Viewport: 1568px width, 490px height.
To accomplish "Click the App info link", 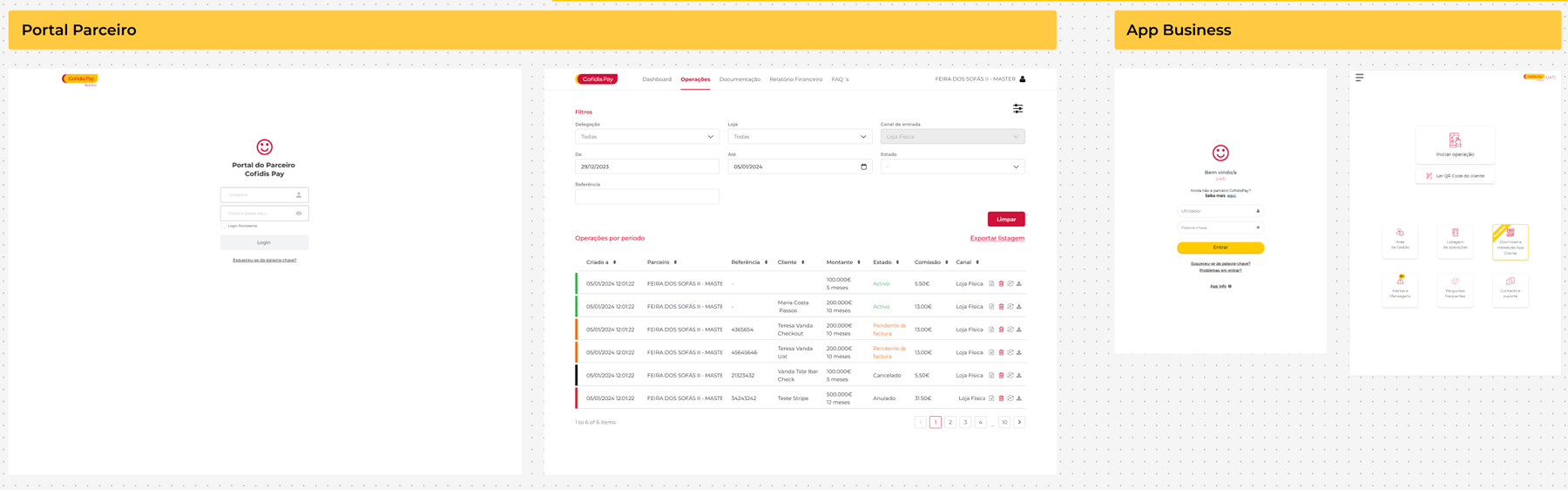I will click(x=1220, y=286).
